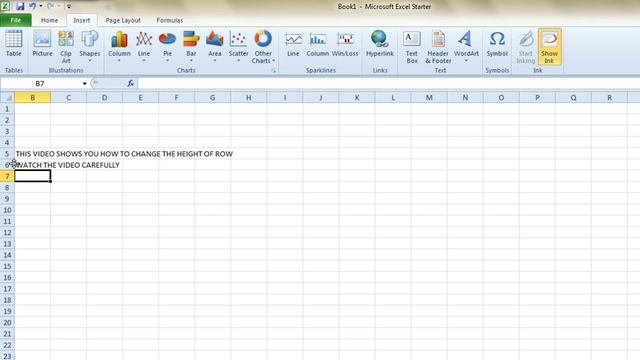The image size is (640, 360).
Task: Insert a Symbol
Action: point(497,43)
